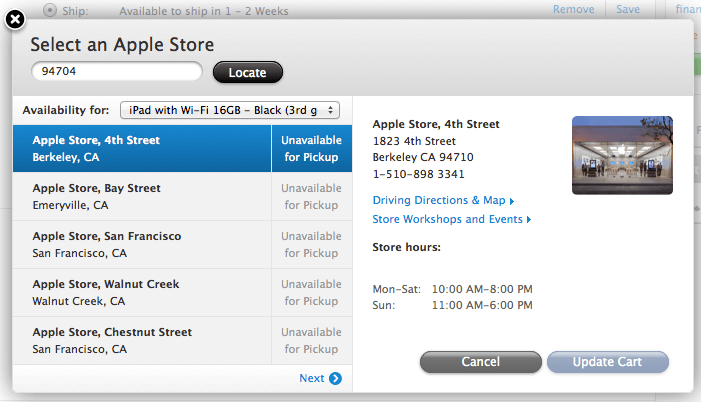701x402 pixels.
Task: Click the Store hours: label
Action: (x=406, y=247)
